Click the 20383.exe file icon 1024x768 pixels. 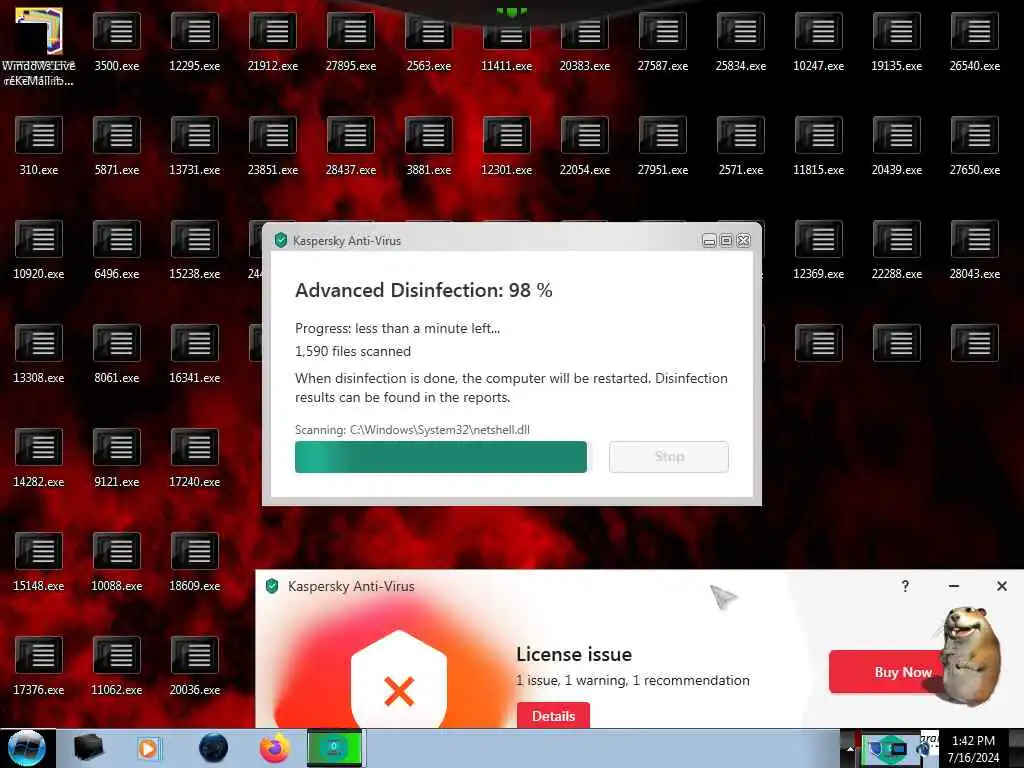tap(584, 34)
